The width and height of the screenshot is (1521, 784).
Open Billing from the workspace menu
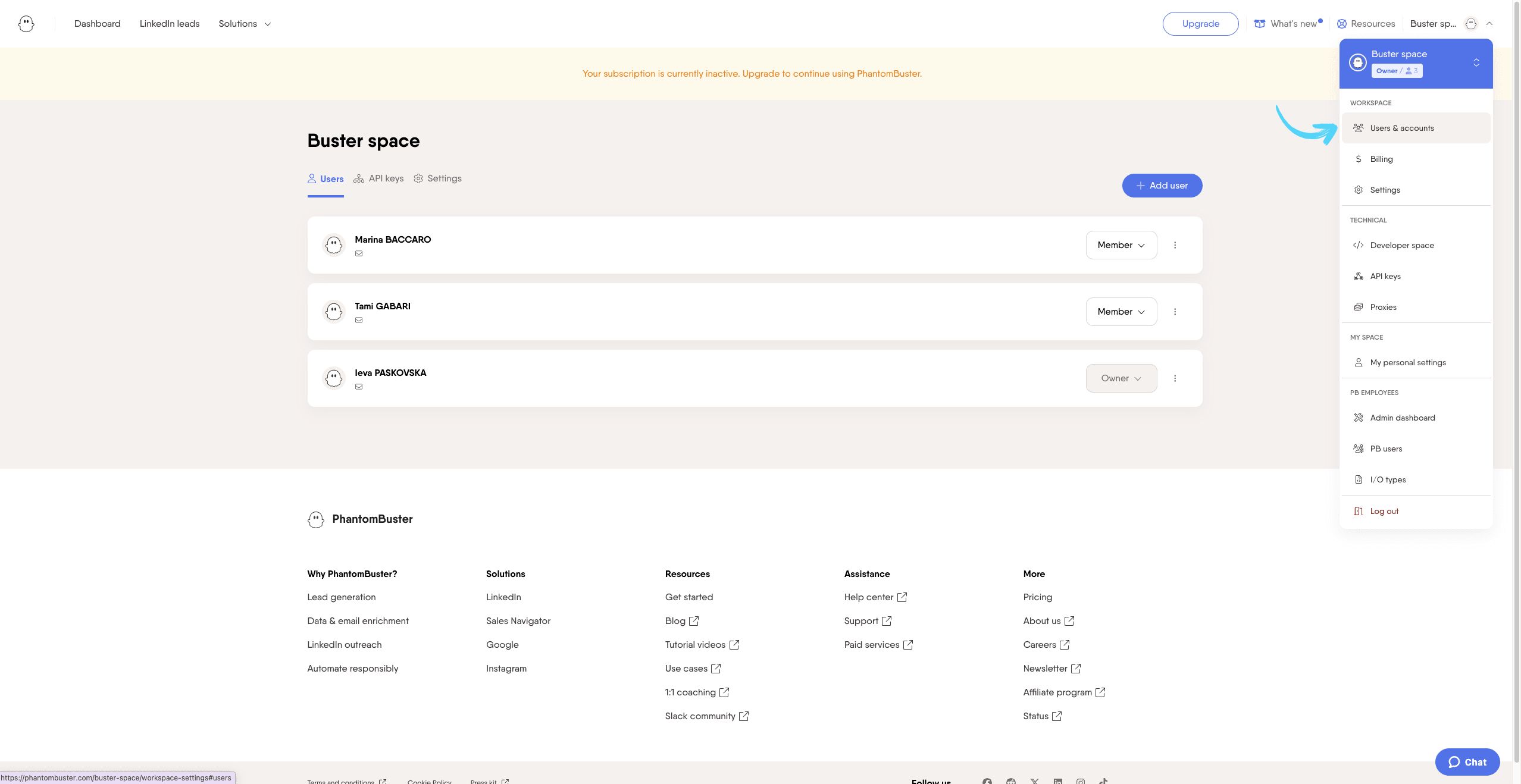point(1416,159)
